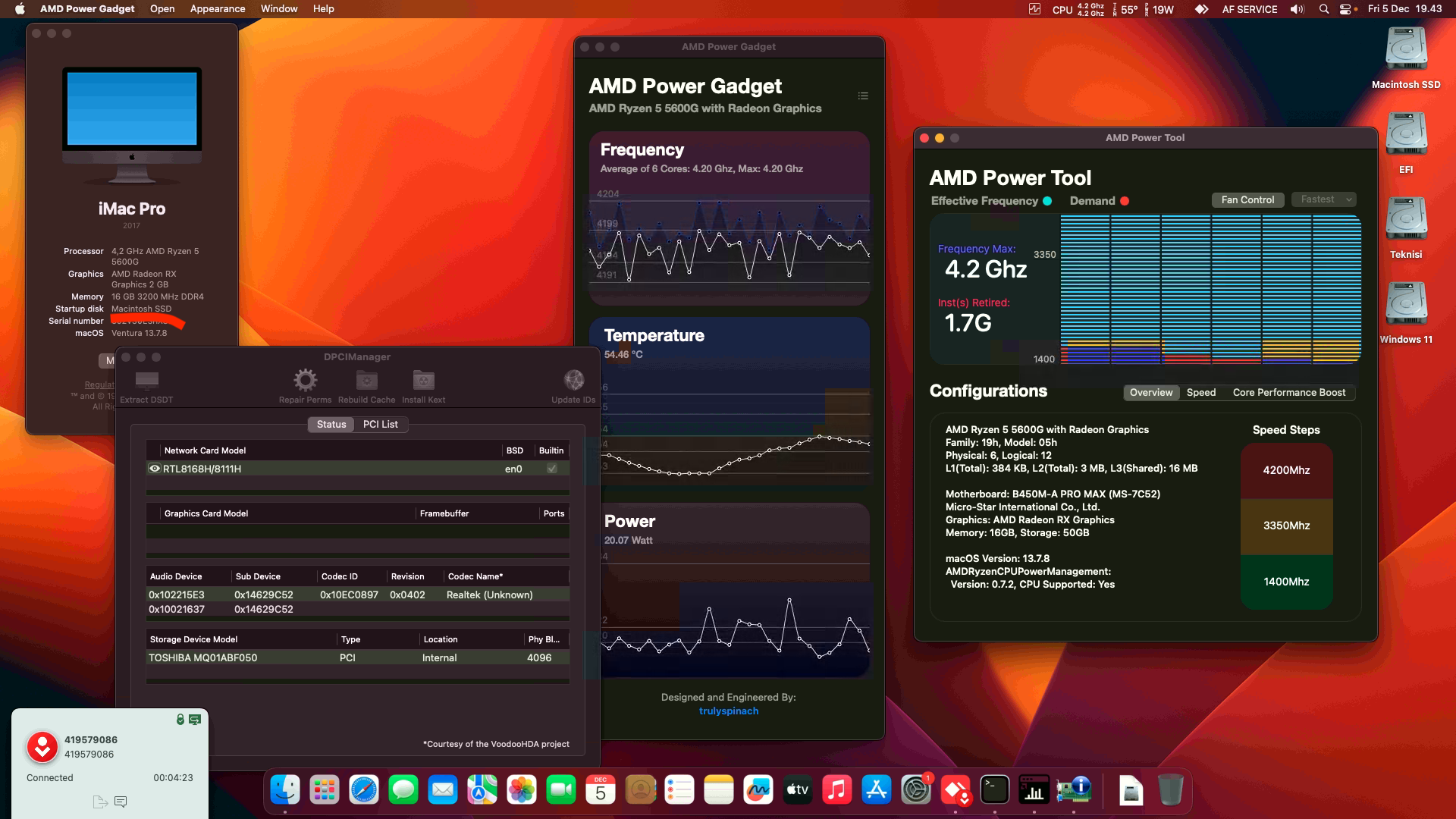Viewport: 1456px width, 819px height.
Task: Toggle the Builtin checkbox for en0
Action: point(551,469)
